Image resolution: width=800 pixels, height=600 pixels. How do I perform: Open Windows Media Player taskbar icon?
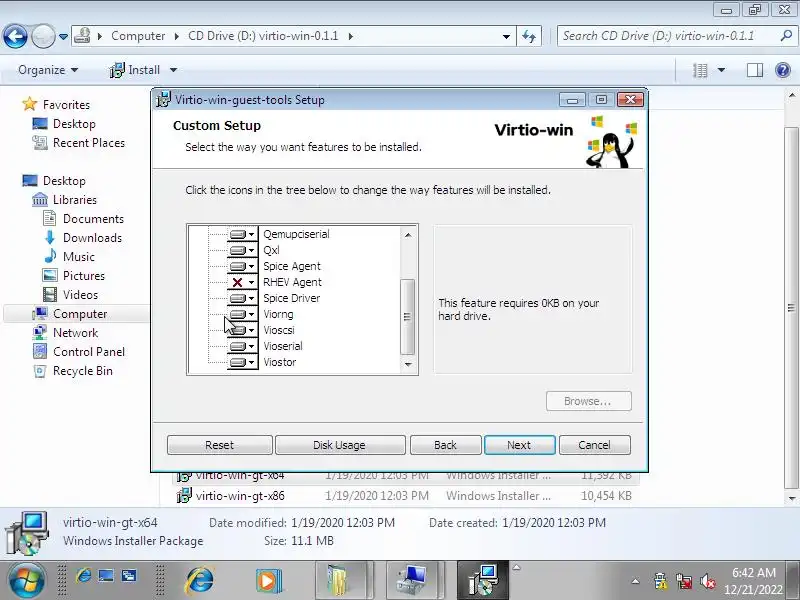[x=268, y=581]
